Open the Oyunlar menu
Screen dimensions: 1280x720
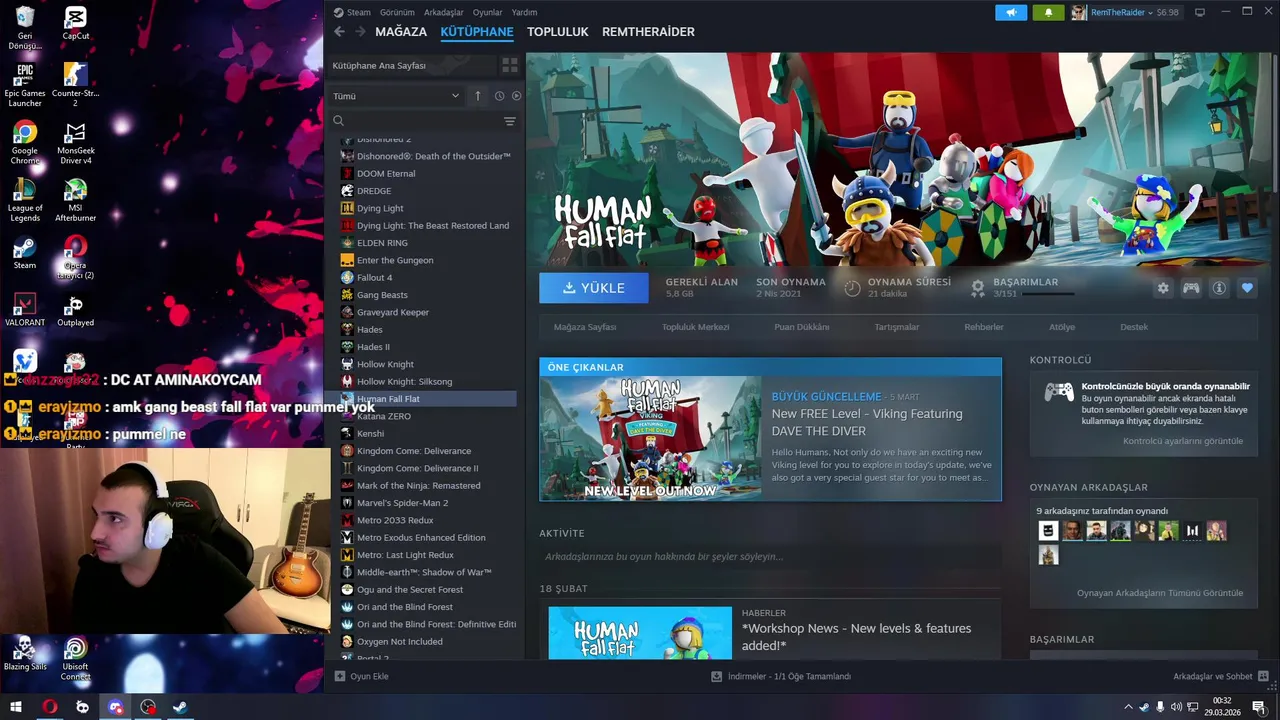click(488, 12)
